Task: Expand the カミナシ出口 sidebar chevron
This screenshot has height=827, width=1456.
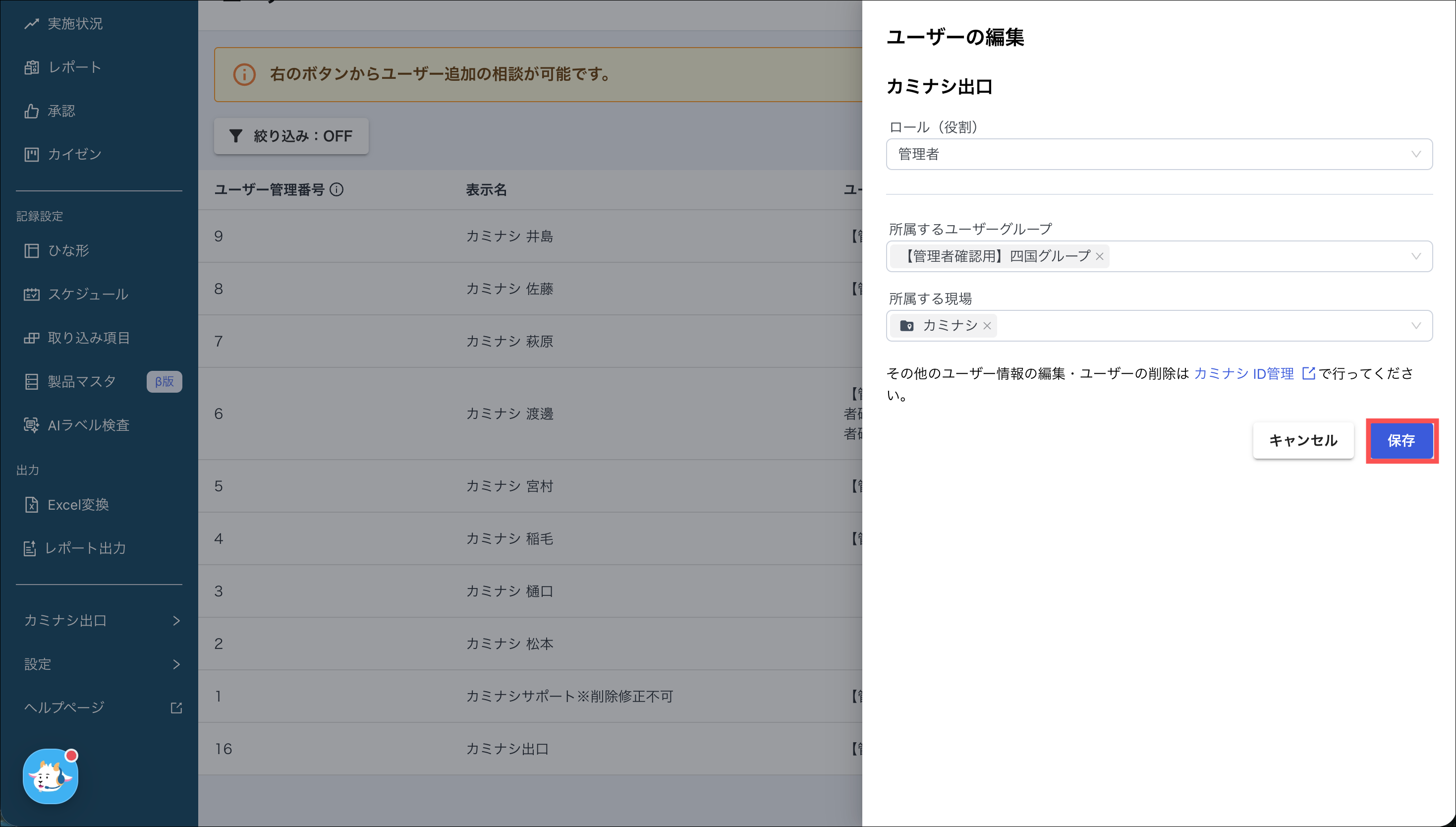Action: coord(176,621)
